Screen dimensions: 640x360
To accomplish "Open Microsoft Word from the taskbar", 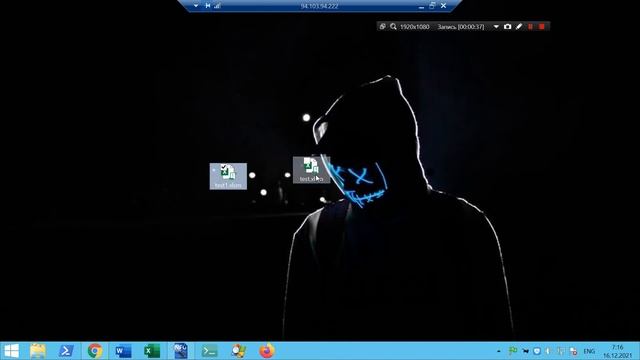I will coord(123,351).
